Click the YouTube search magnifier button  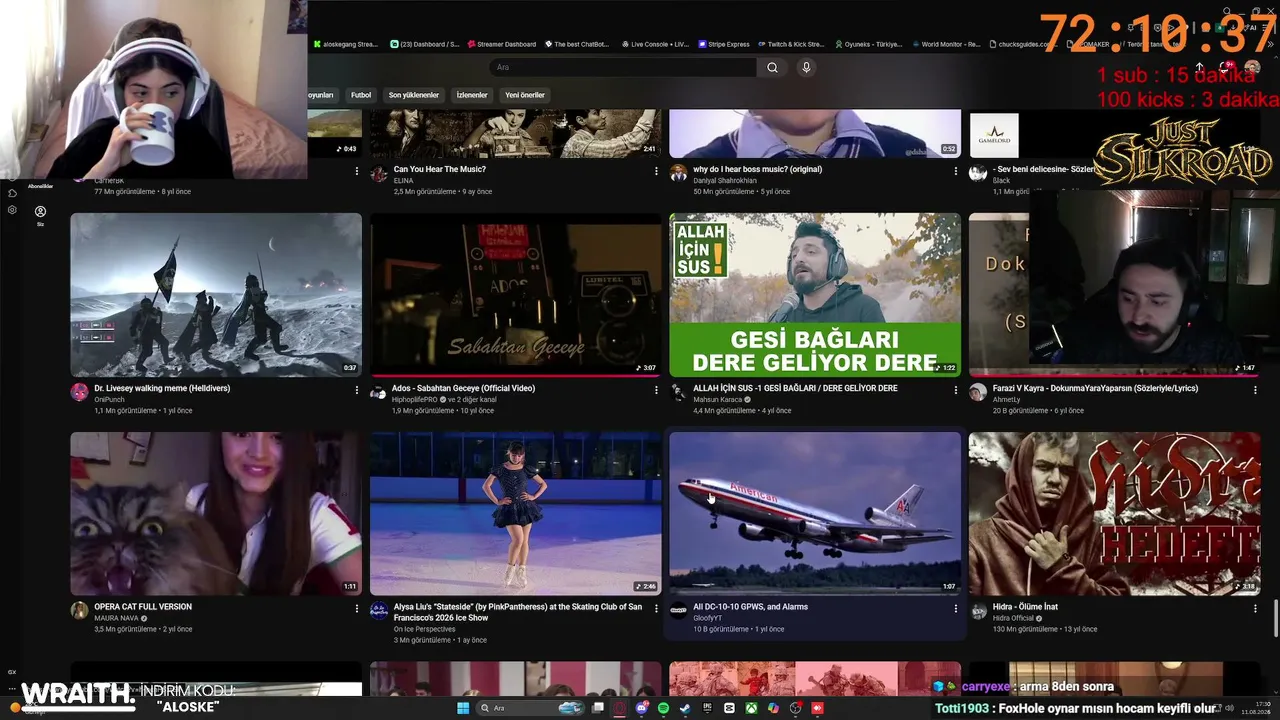(772, 68)
